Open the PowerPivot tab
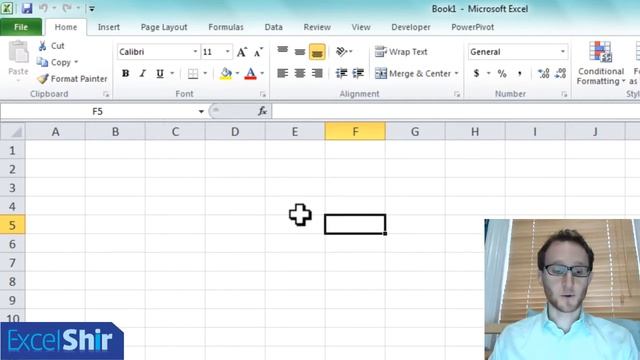 [472, 27]
